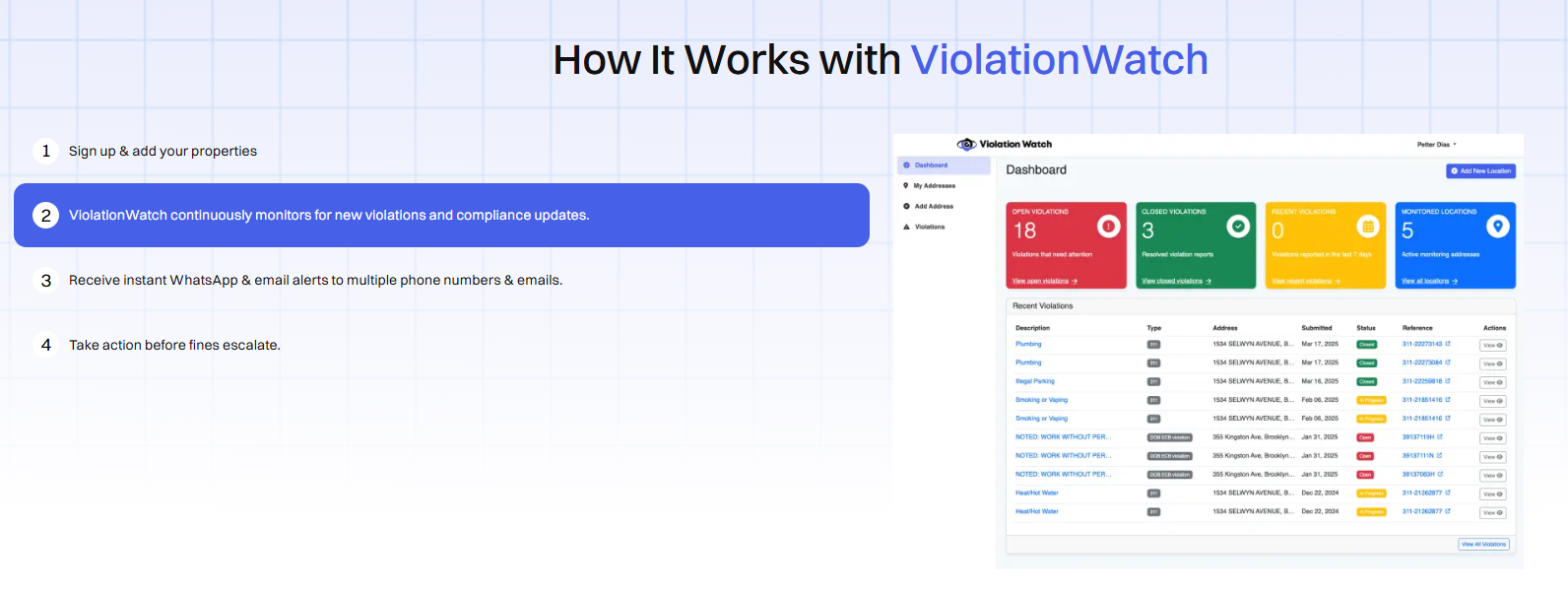Click Closed status badge in Illegal Parking row
Screen dimensions: 1568x591
pyautogui.click(x=1367, y=382)
